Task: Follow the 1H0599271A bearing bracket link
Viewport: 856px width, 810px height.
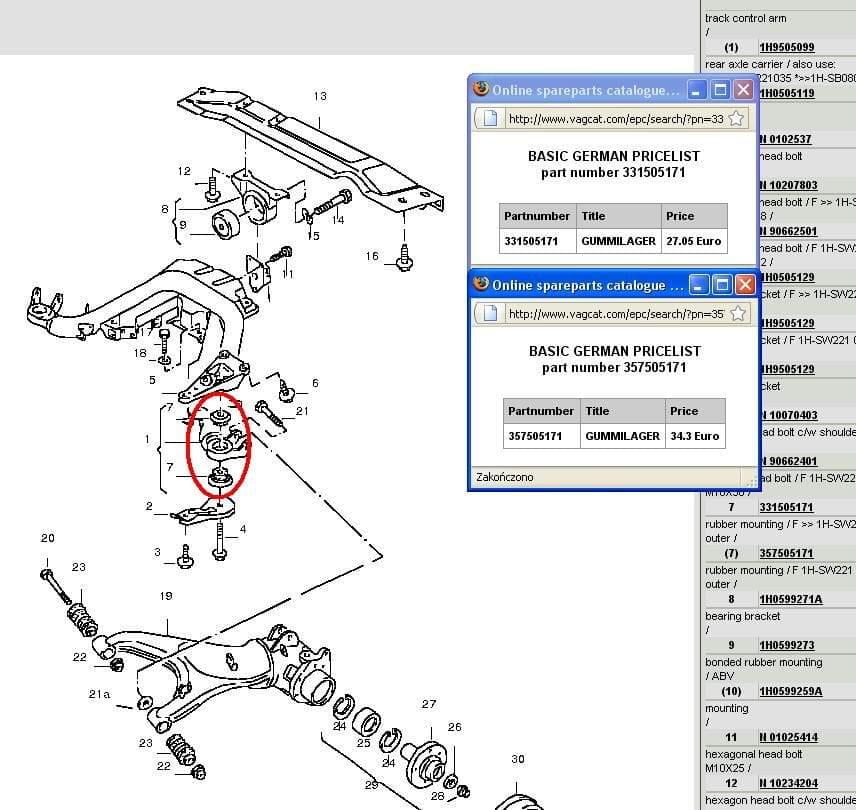Action: point(790,600)
